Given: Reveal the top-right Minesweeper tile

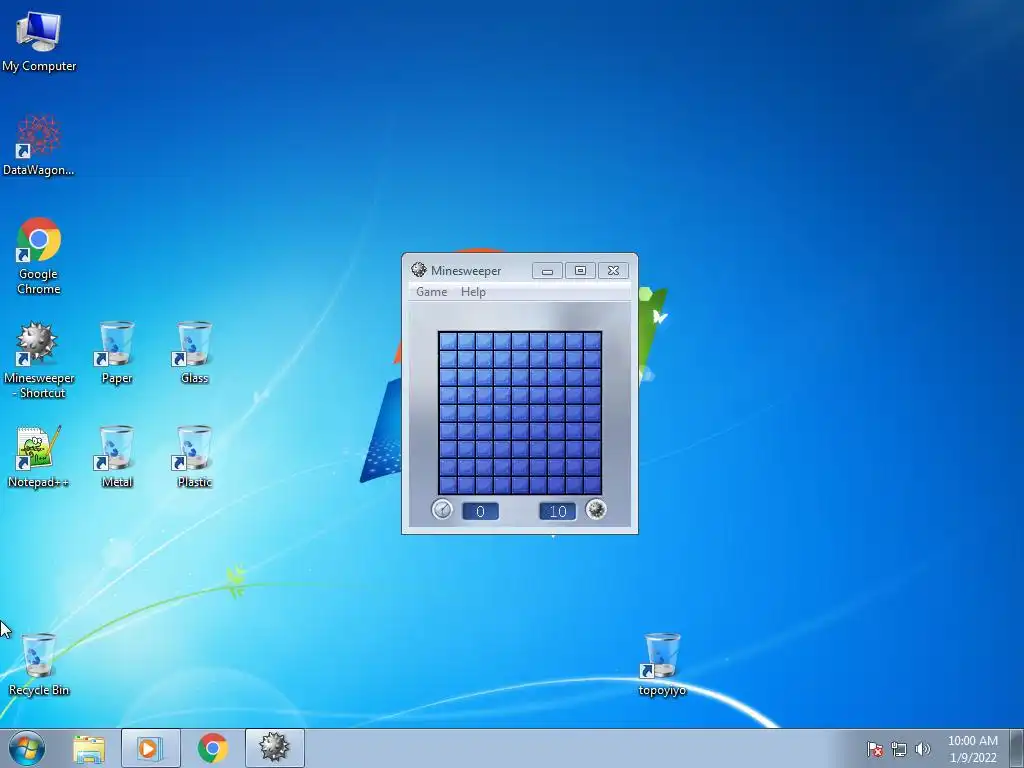Looking at the screenshot, I should pyautogui.click(x=592, y=341).
